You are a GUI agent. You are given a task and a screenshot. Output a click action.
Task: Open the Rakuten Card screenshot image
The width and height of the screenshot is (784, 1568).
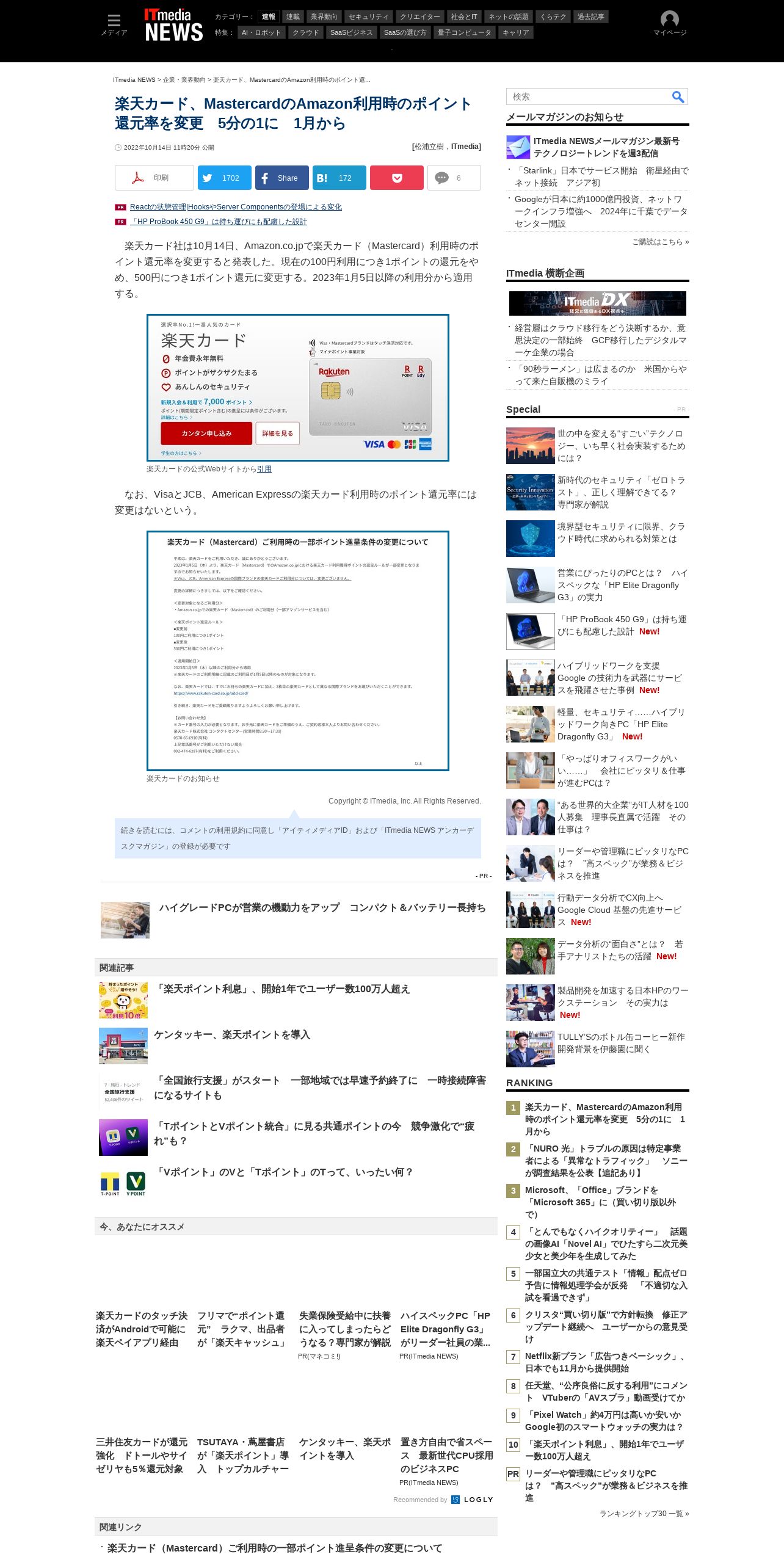point(298,388)
